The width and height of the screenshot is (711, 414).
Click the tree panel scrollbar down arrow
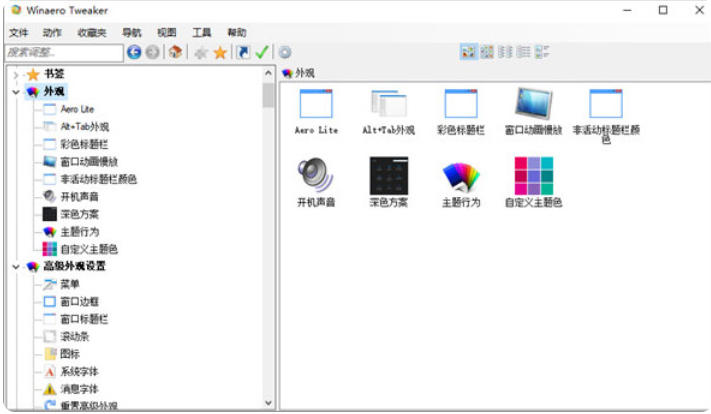tap(268, 402)
